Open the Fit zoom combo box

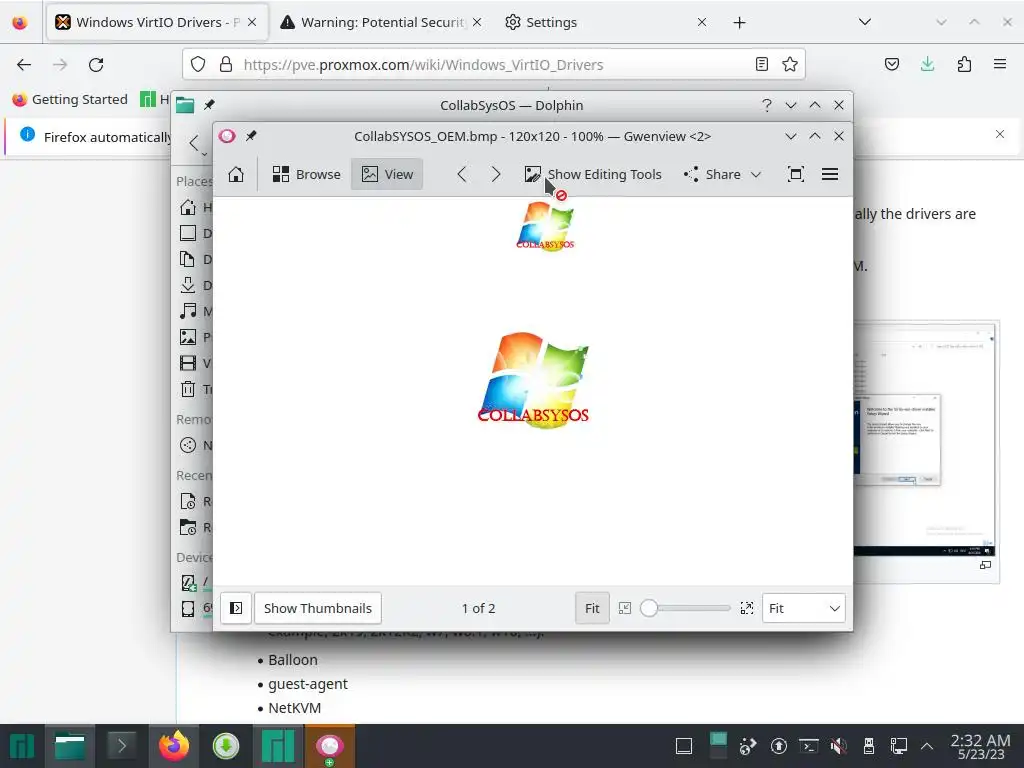[804, 608]
